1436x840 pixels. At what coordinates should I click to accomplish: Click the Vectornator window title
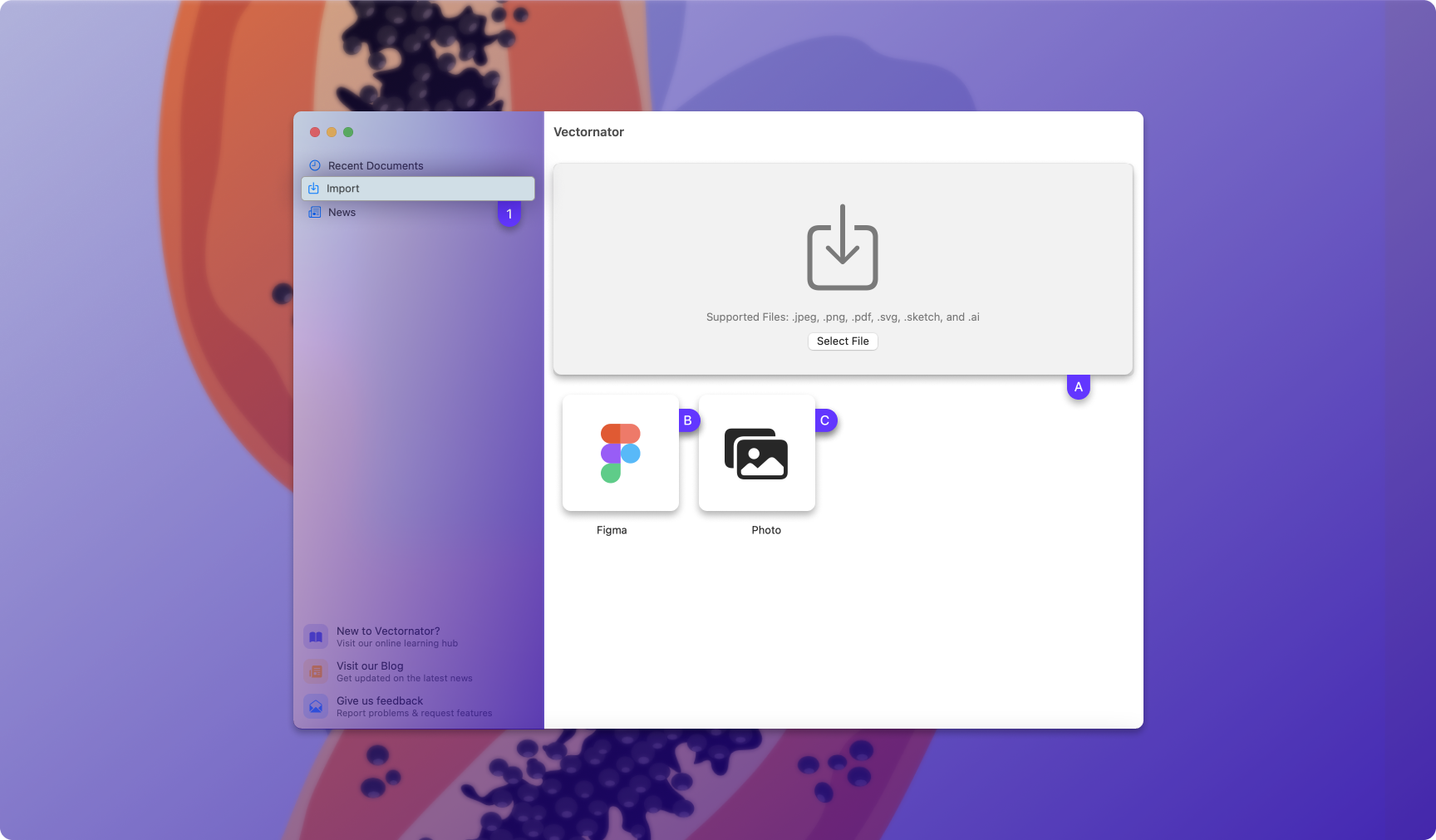(588, 132)
